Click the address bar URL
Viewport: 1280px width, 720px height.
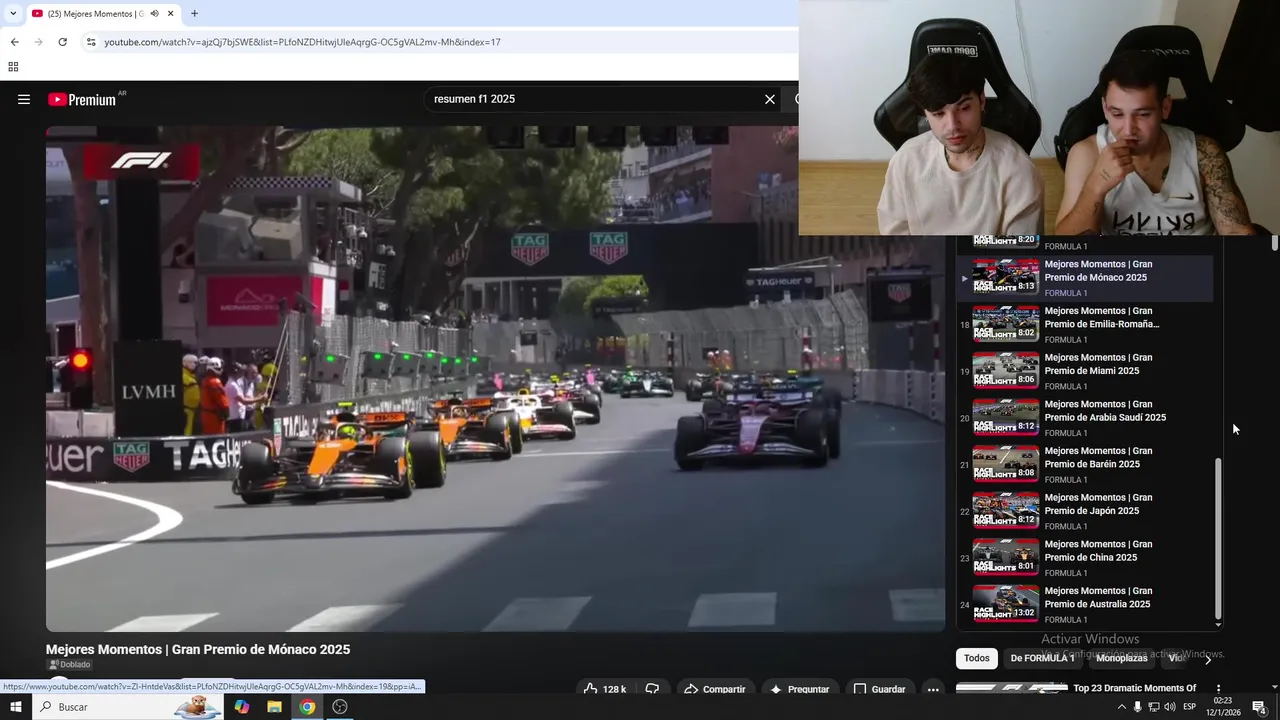(x=302, y=42)
